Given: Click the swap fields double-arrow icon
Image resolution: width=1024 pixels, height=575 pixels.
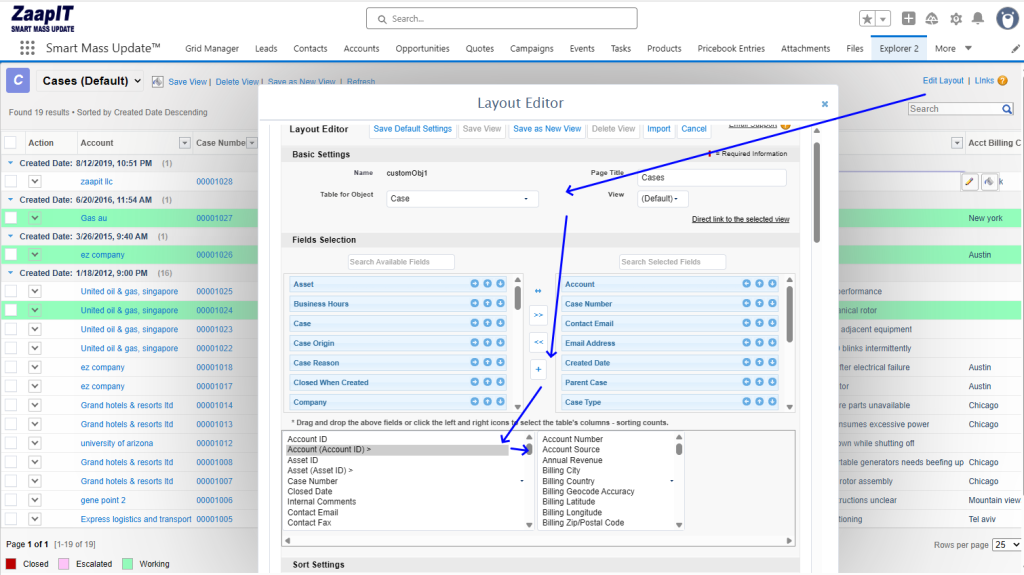Looking at the screenshot, I should [538, 291].
